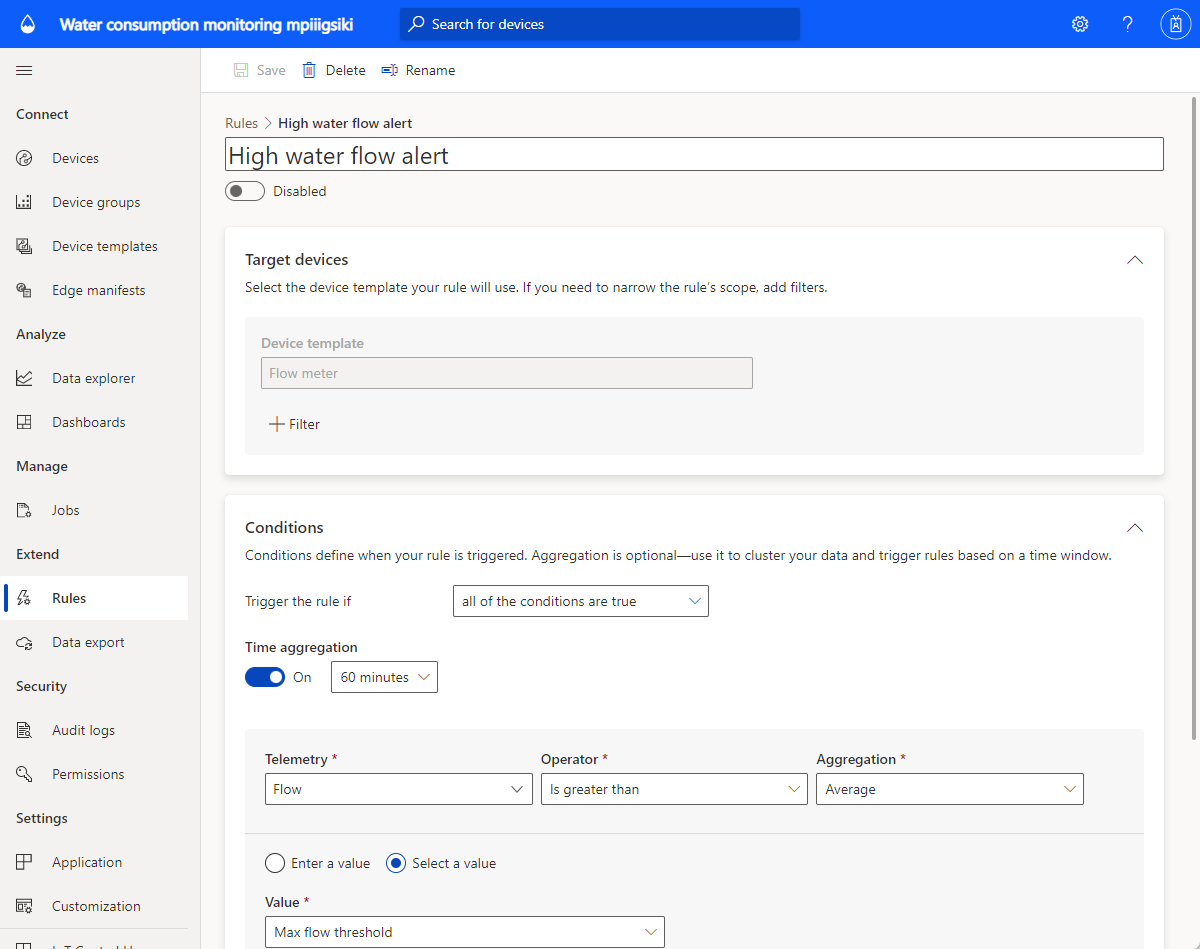
Task: Collapse the Target devices section
Action: tap(1134, 259)
